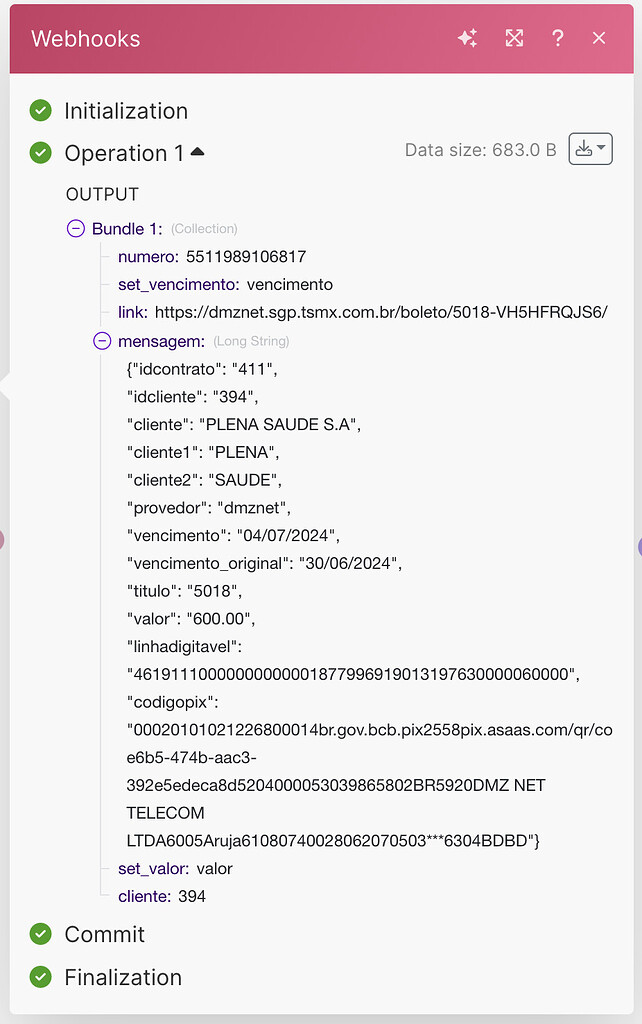
Task: Open help with the question mark icon
Action: tap(558, 38)
